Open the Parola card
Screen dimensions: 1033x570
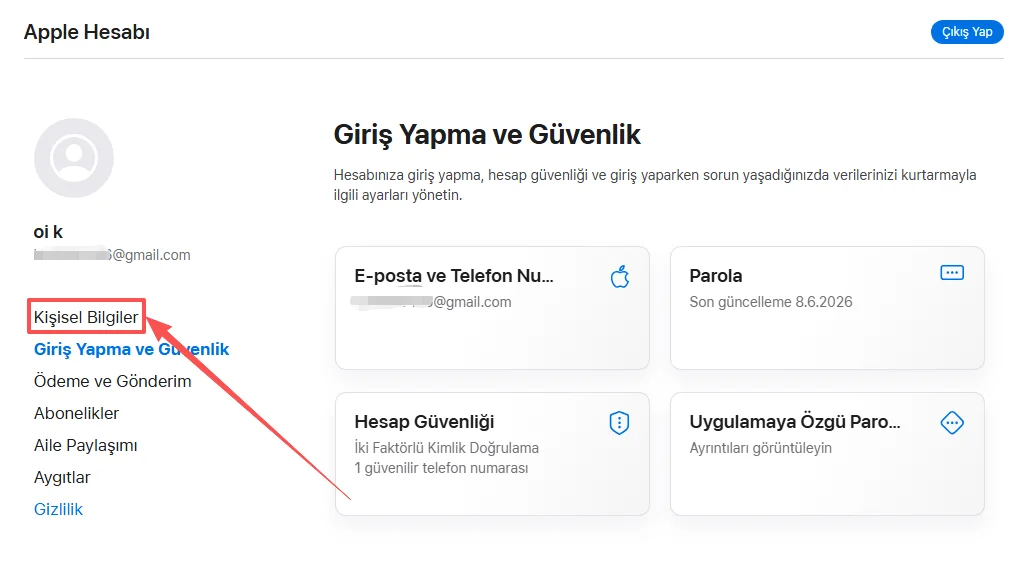(x=827, y=308)
